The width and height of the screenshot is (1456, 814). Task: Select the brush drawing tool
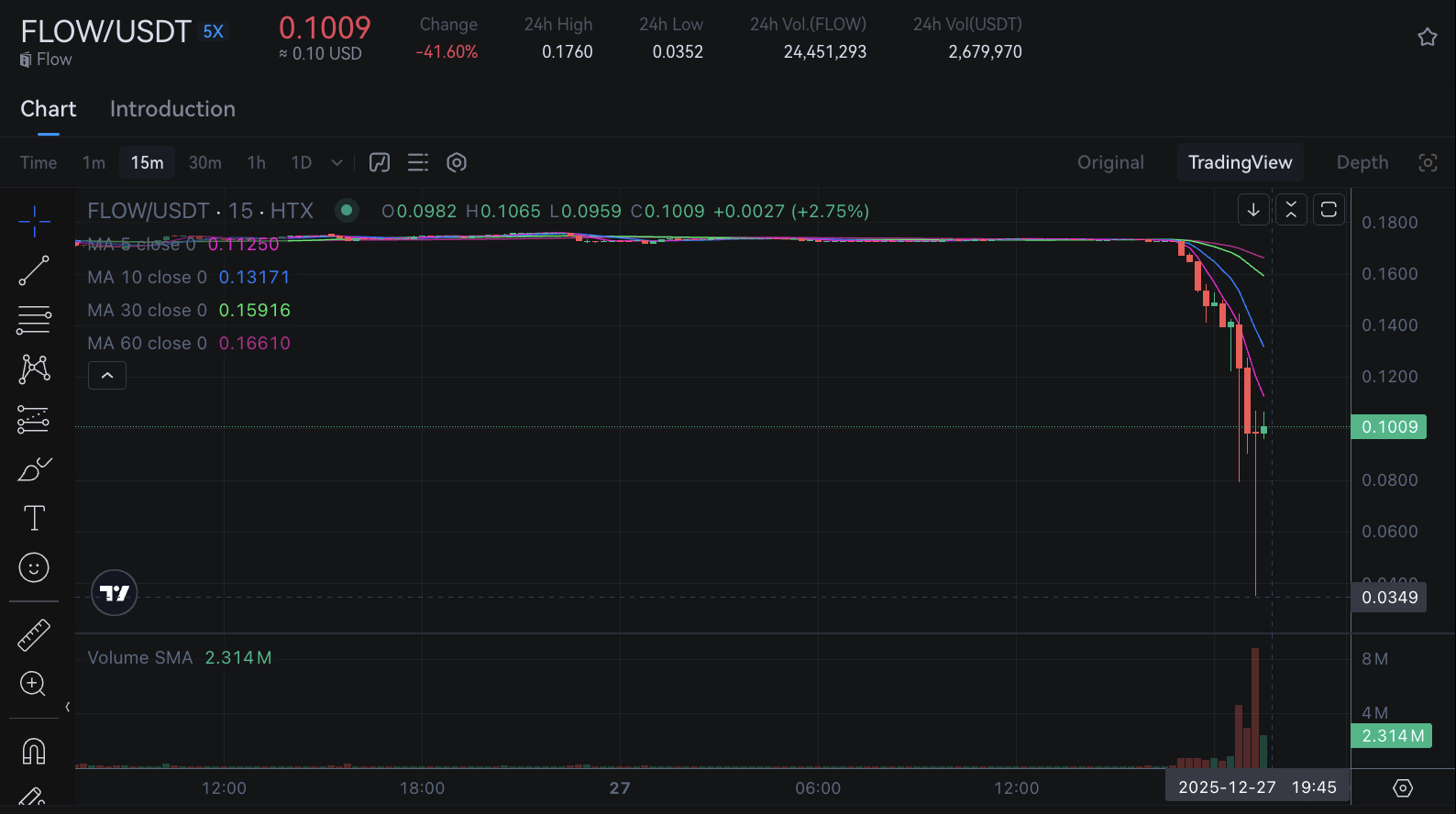click(x=34, y=468)
